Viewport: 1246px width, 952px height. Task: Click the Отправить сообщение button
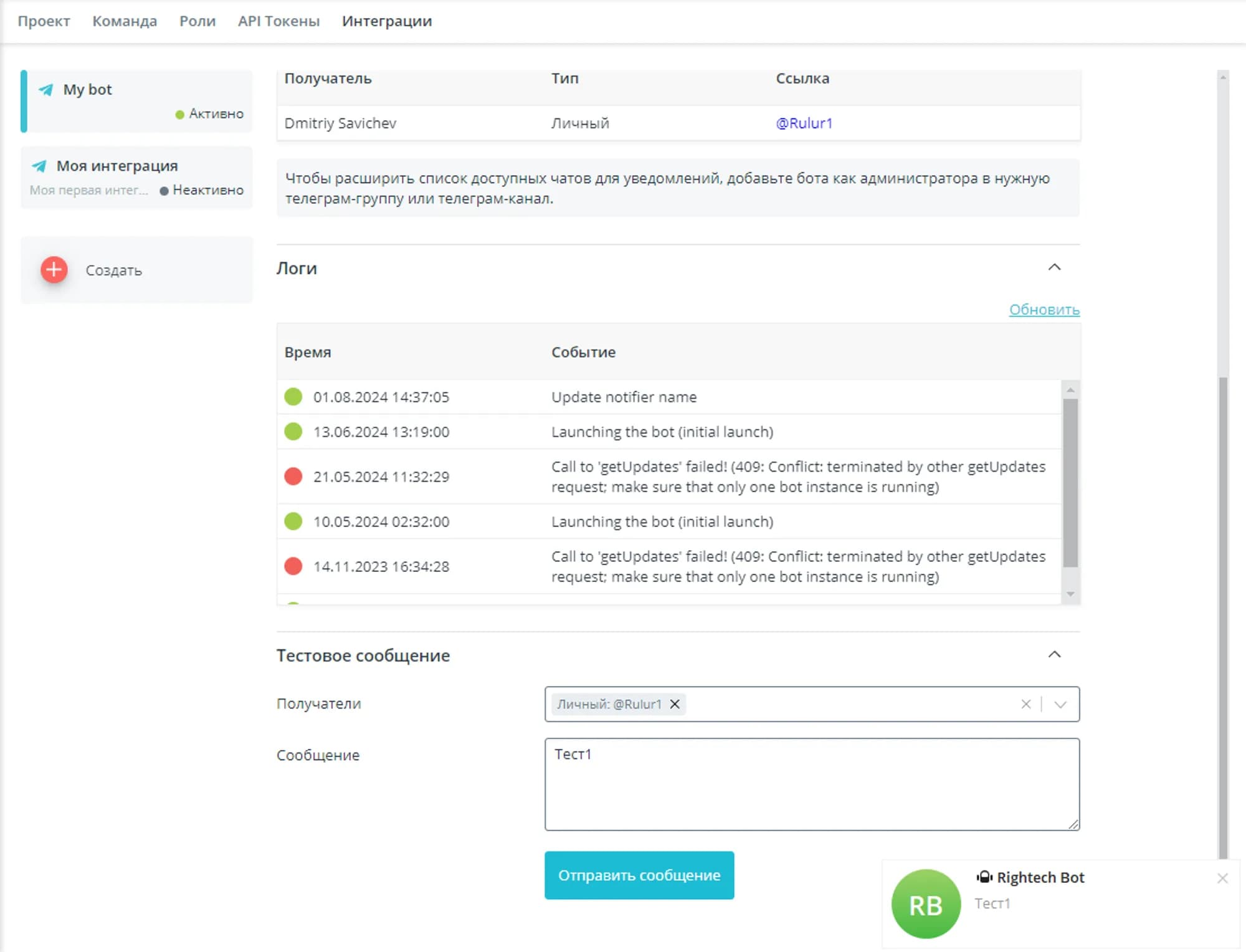639,875
